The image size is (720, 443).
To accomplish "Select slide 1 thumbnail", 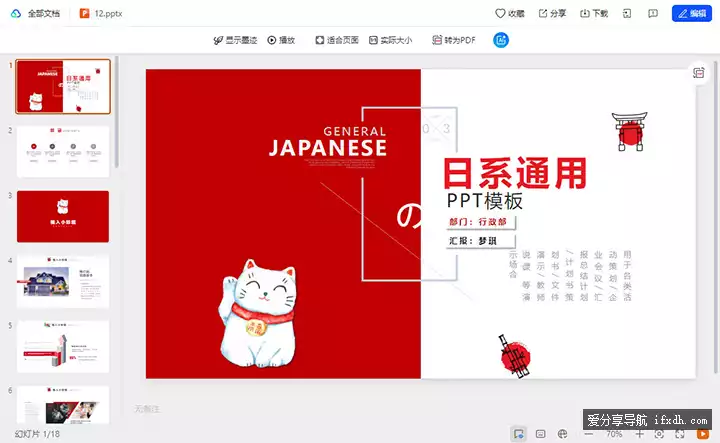I will pyautogui.click(x=63, y=86).
